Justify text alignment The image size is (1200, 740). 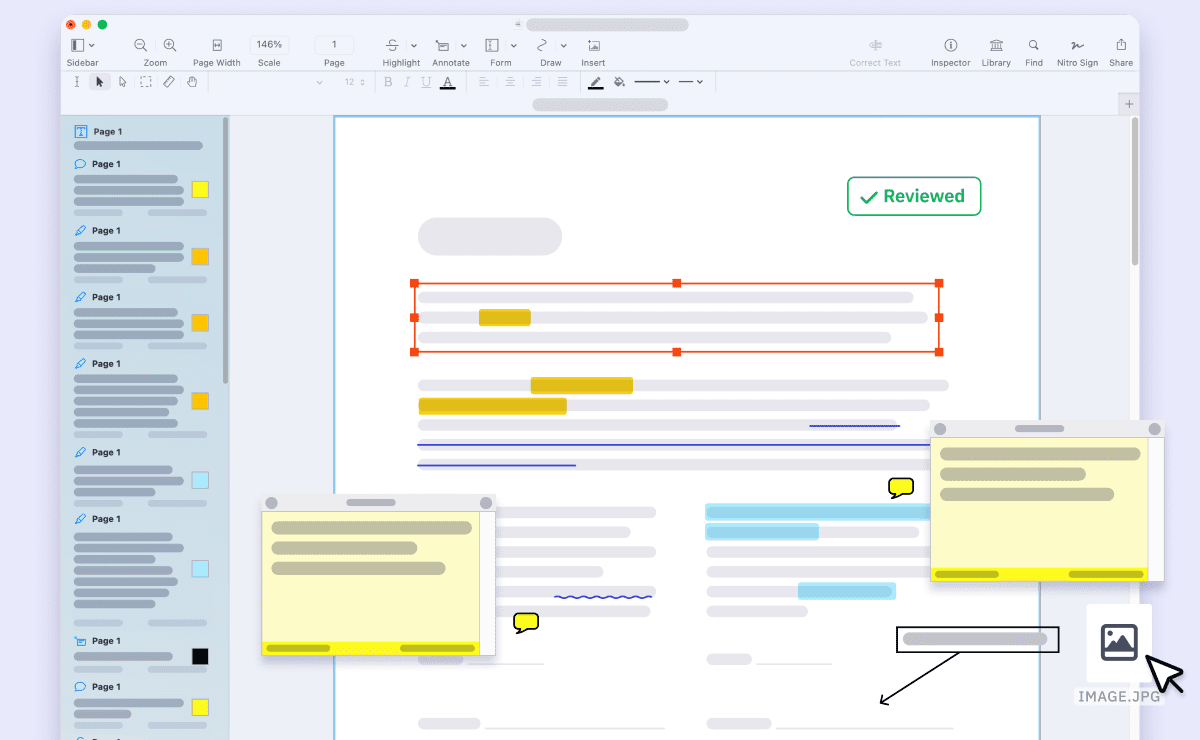click(x=562, y=82)
